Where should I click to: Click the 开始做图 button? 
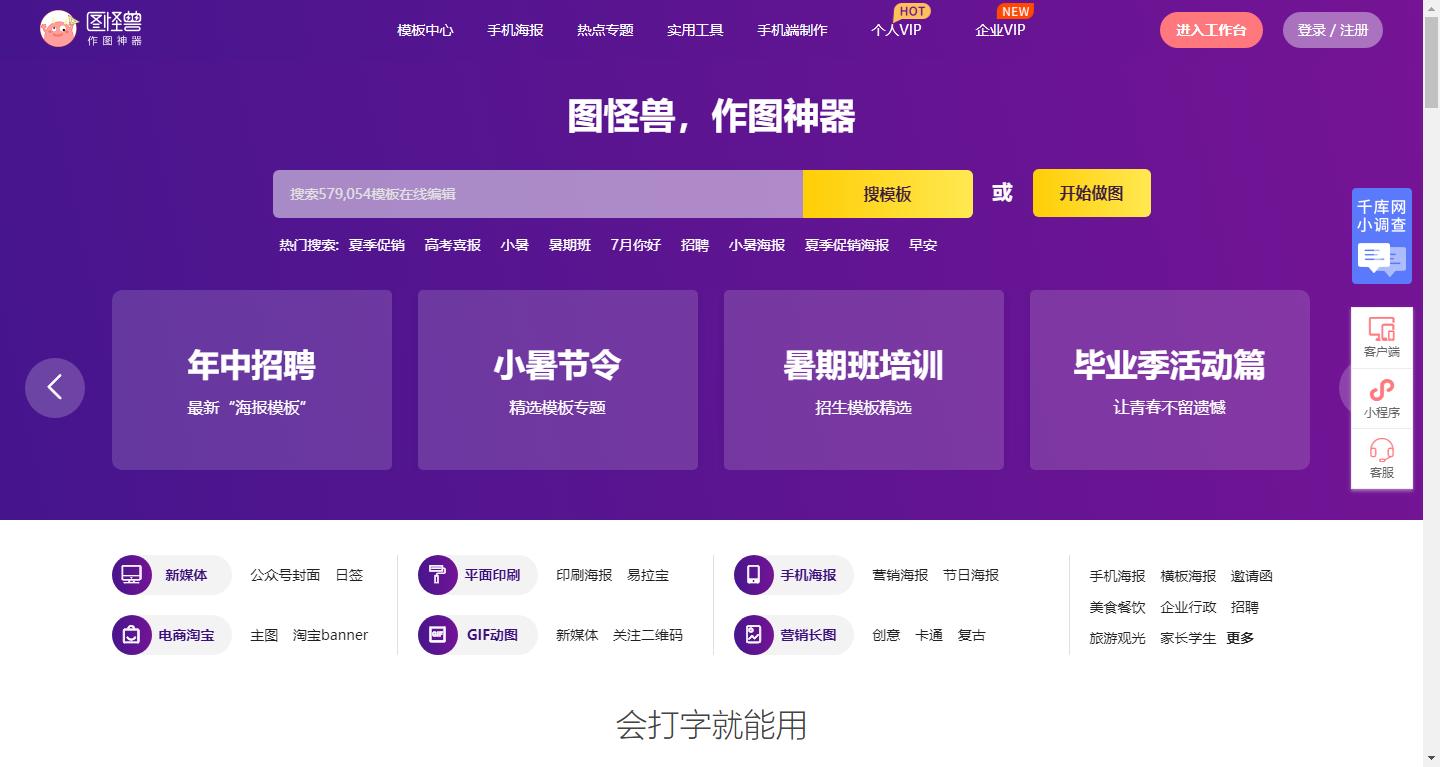coord(1091,193)
